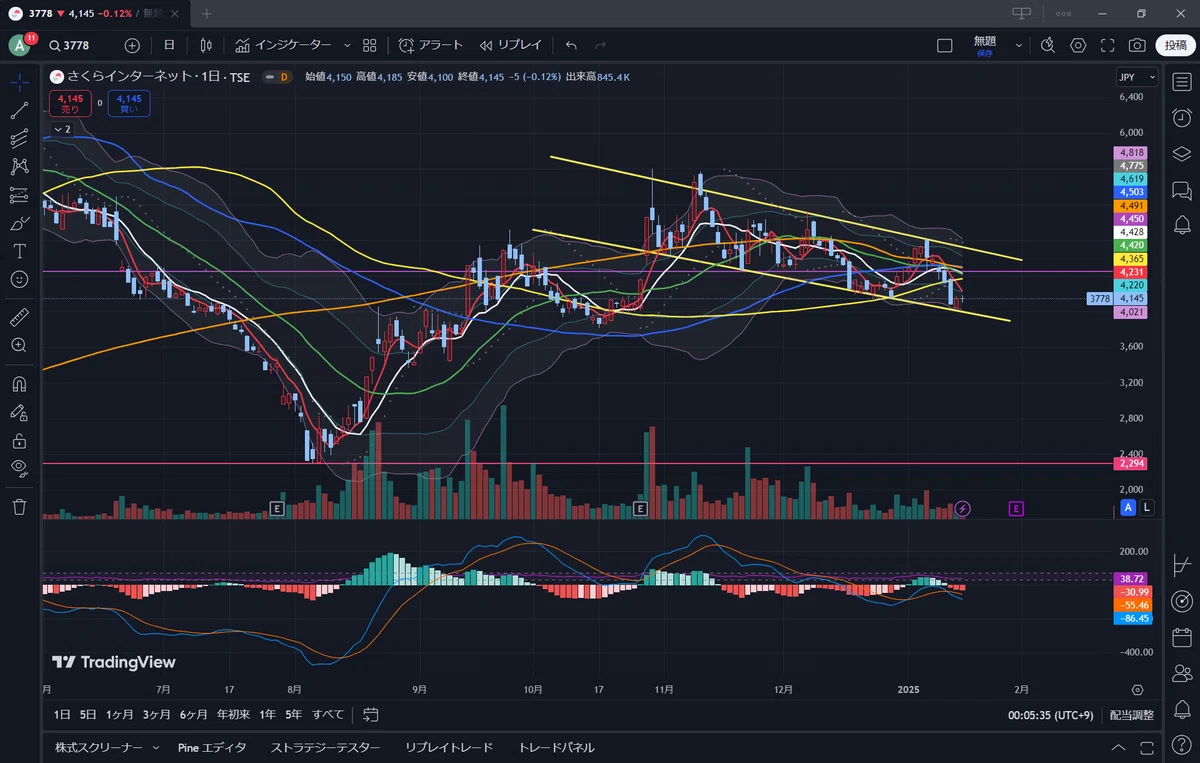Select the text annotation tool

point(19,250)
